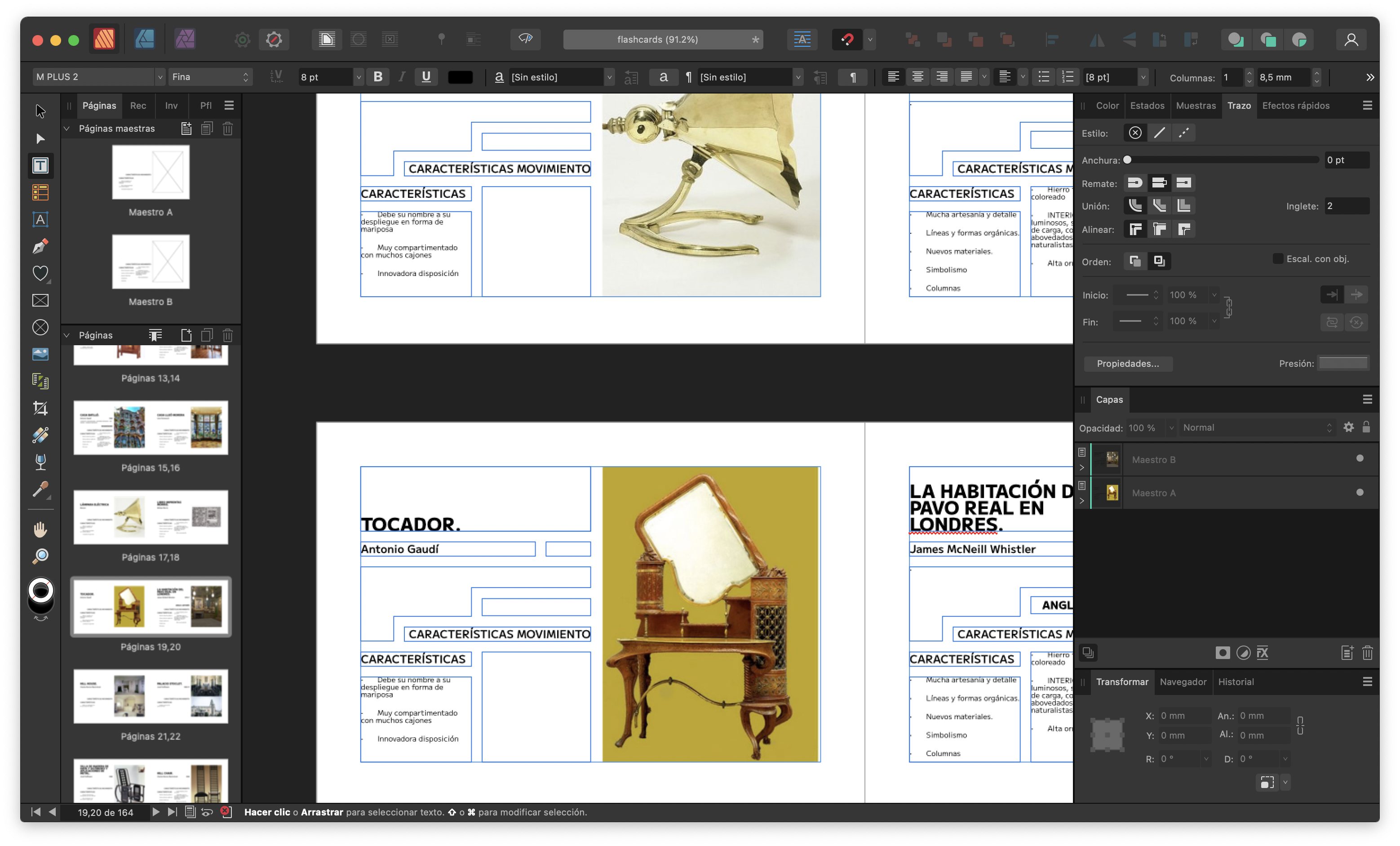Select the Artistic Text tool
The height and width of the screenshot is (846, 1400).
pos(40,219)
